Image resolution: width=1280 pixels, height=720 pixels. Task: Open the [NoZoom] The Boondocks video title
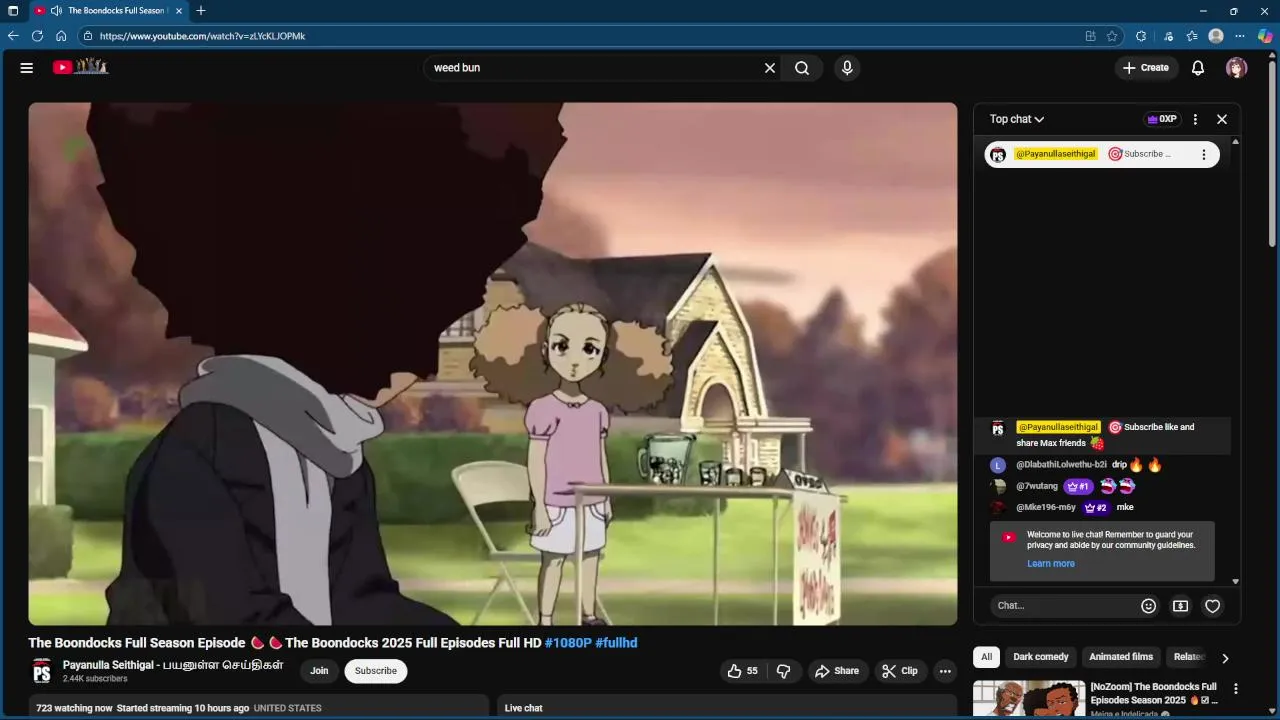1154,693
